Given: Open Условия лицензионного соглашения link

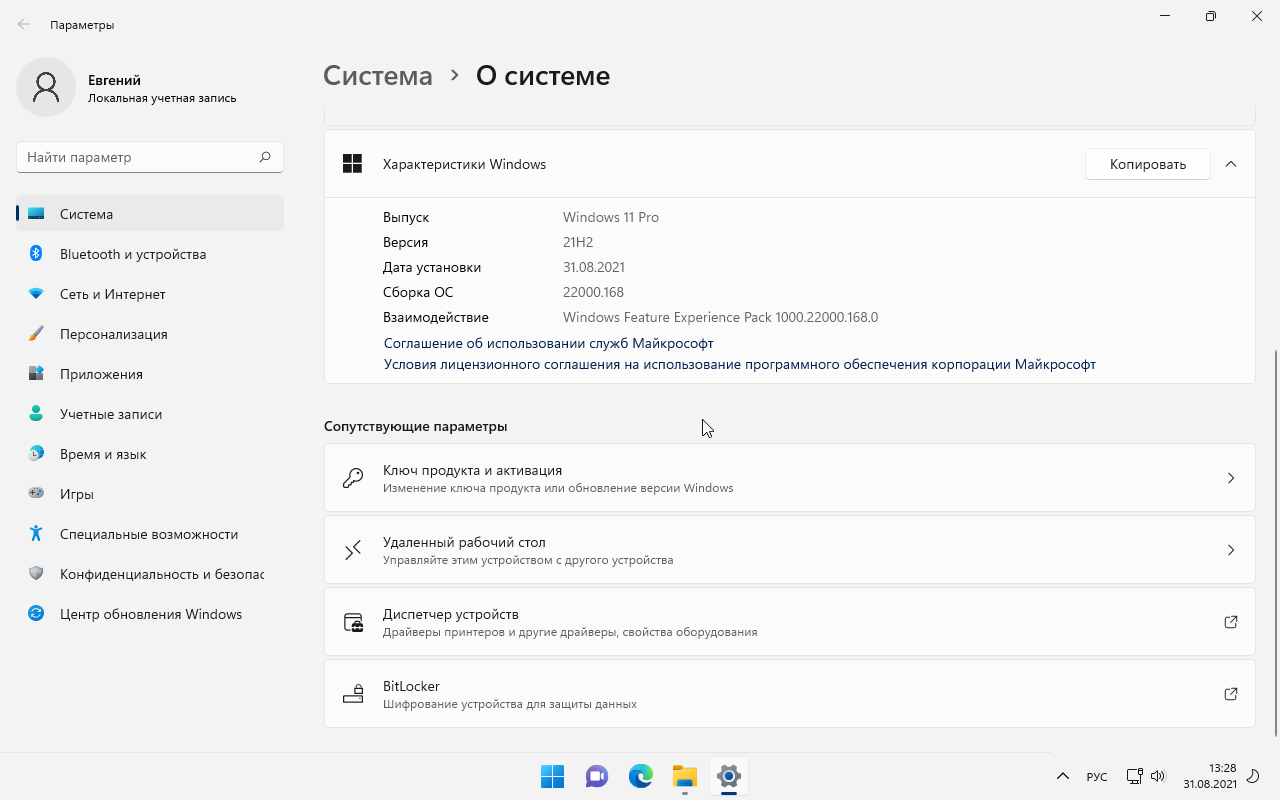Looking at the screenshot, I should point(740,364).
